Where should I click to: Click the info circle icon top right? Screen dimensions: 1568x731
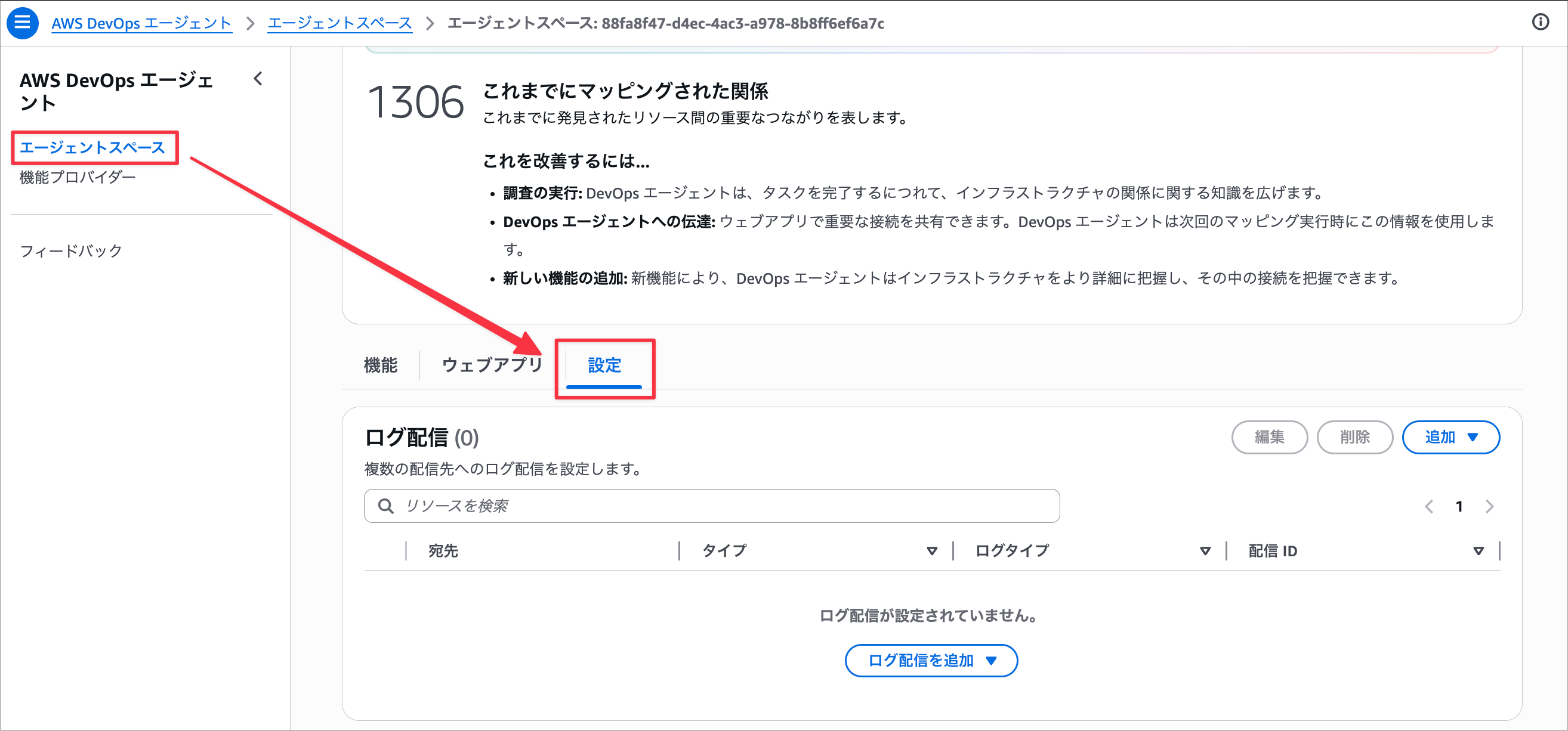pyautogui.click(x=1540, y=23)
